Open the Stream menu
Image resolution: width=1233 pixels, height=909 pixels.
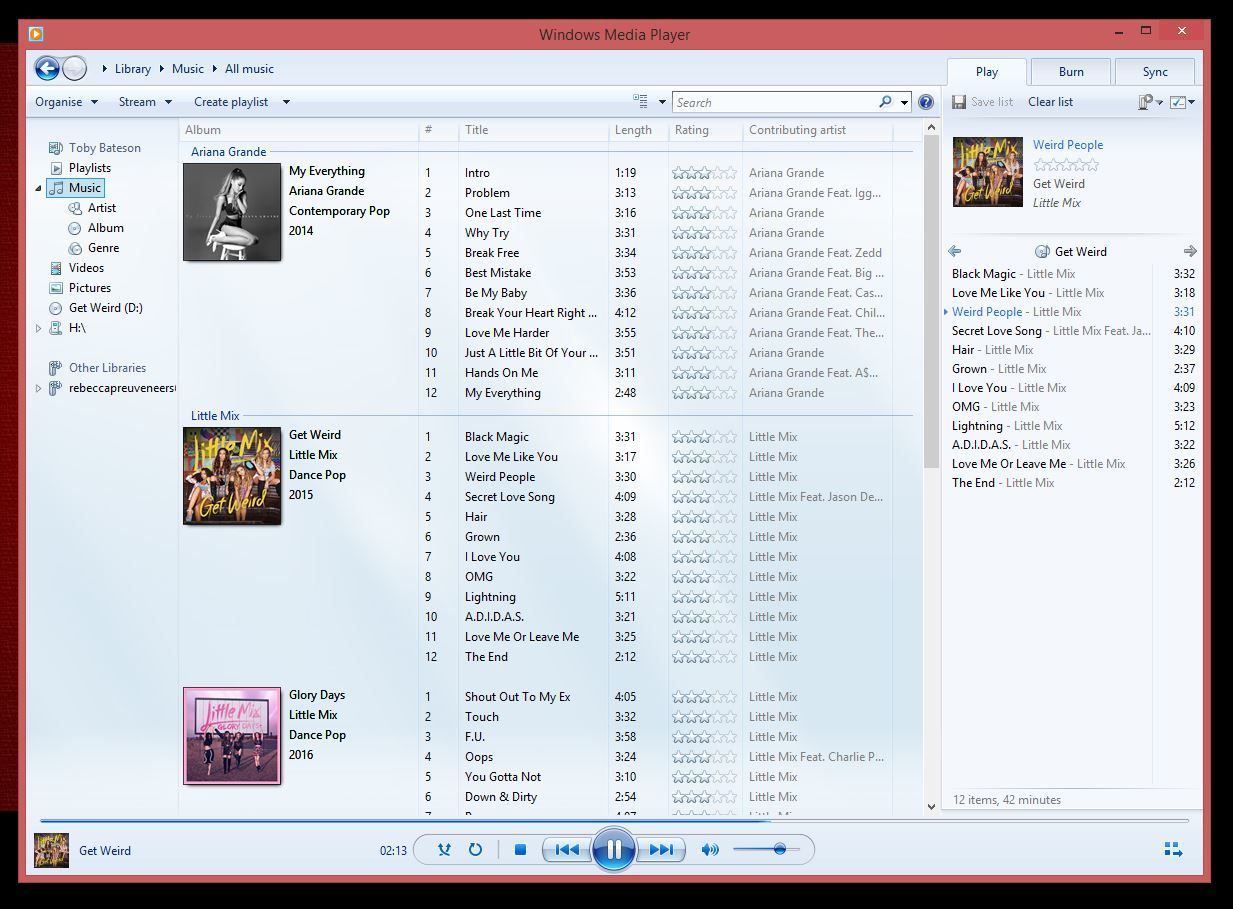[x=140, y=101]
